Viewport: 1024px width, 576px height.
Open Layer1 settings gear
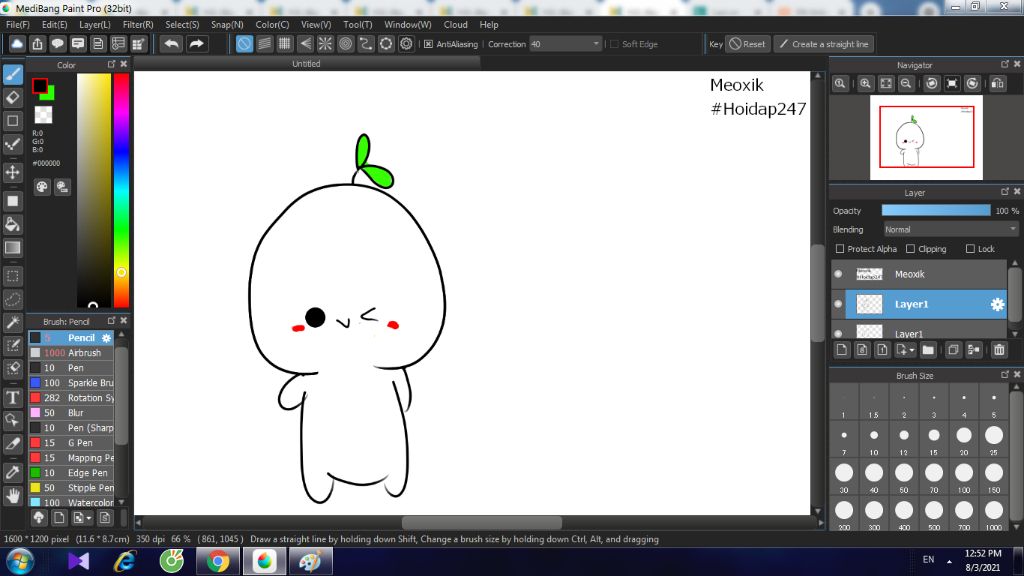coord(997,304)
